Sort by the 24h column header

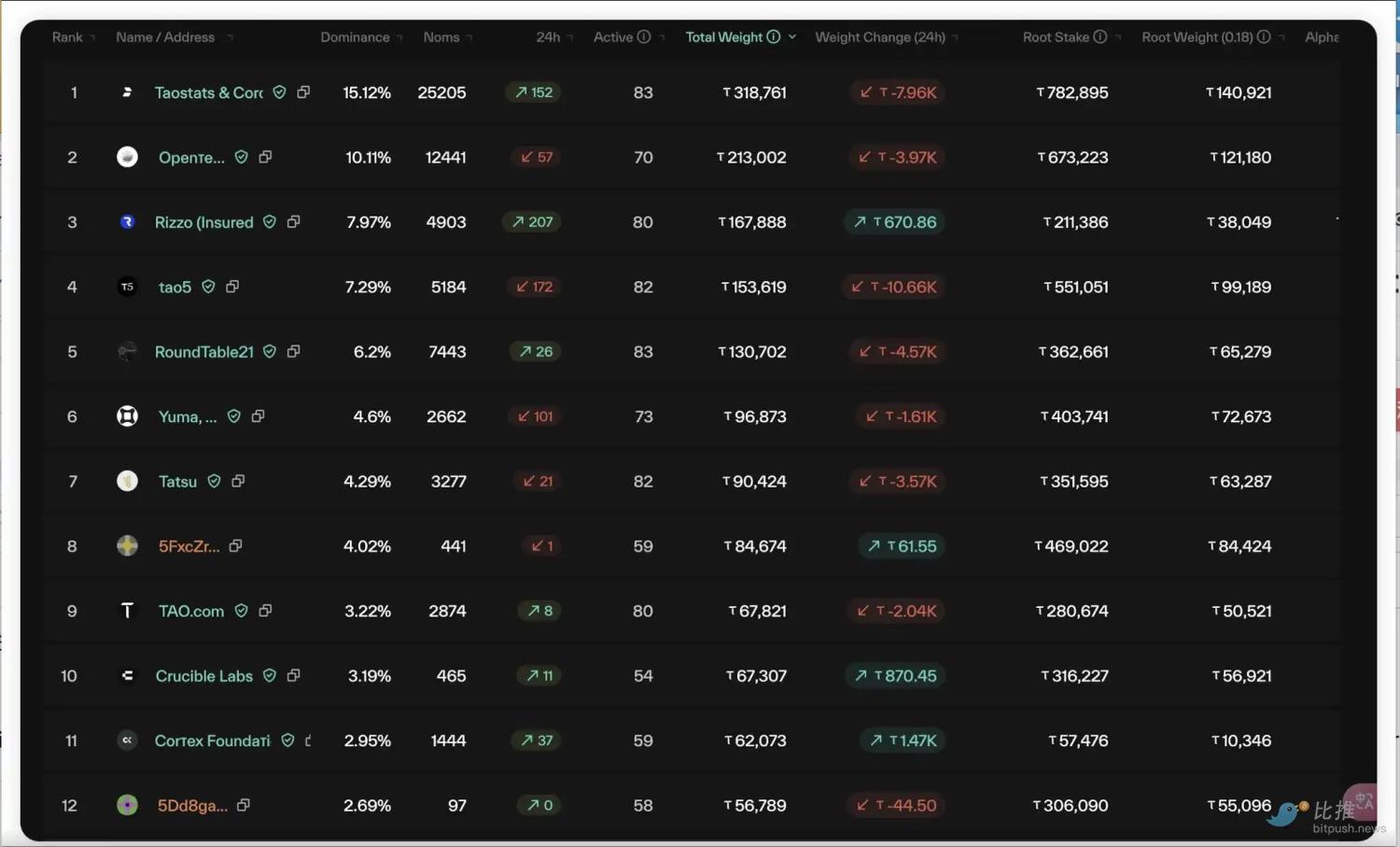tap(548, 37)
